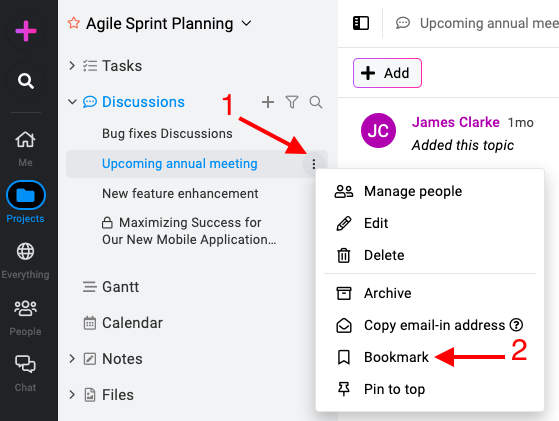559x421 pixels.
Task: Click the Files document icon
Action: [x=89, y=395]
